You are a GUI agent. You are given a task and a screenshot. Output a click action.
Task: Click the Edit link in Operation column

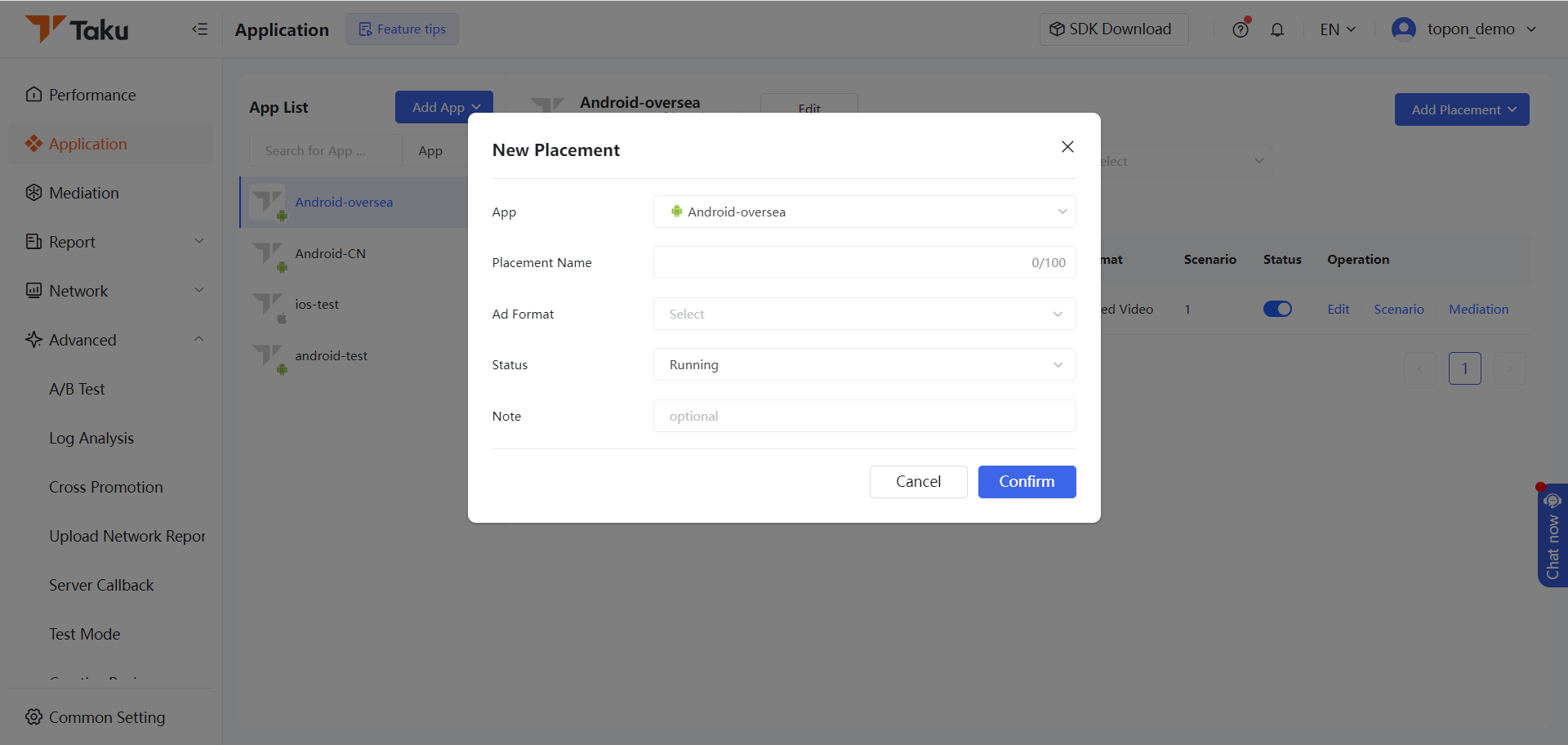coord(1338,309)
